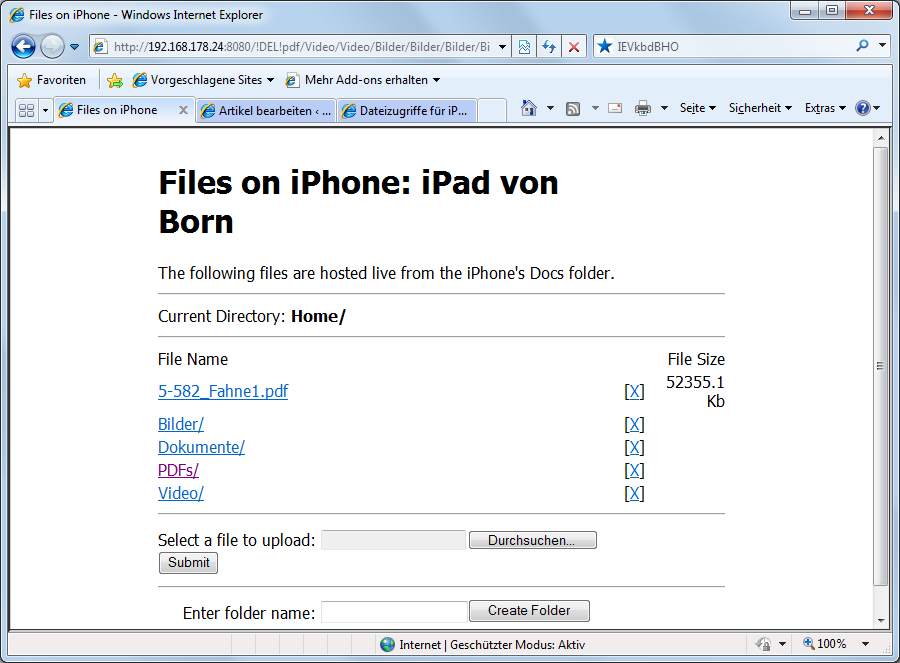Viewport: 900px width, 663px height.
Task: Click the Submit upload button
Action: (188, 563)
